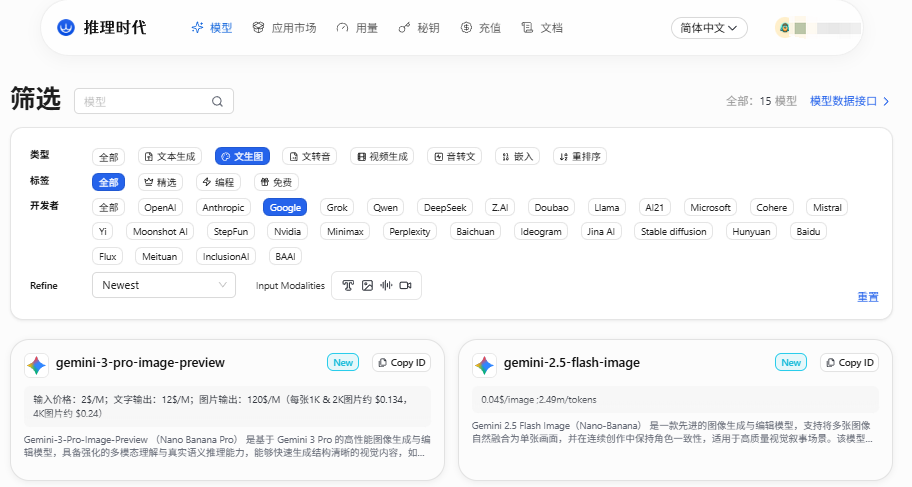Filter by 精选 tag
Screen dimensions: 912x487
[161, 182]
